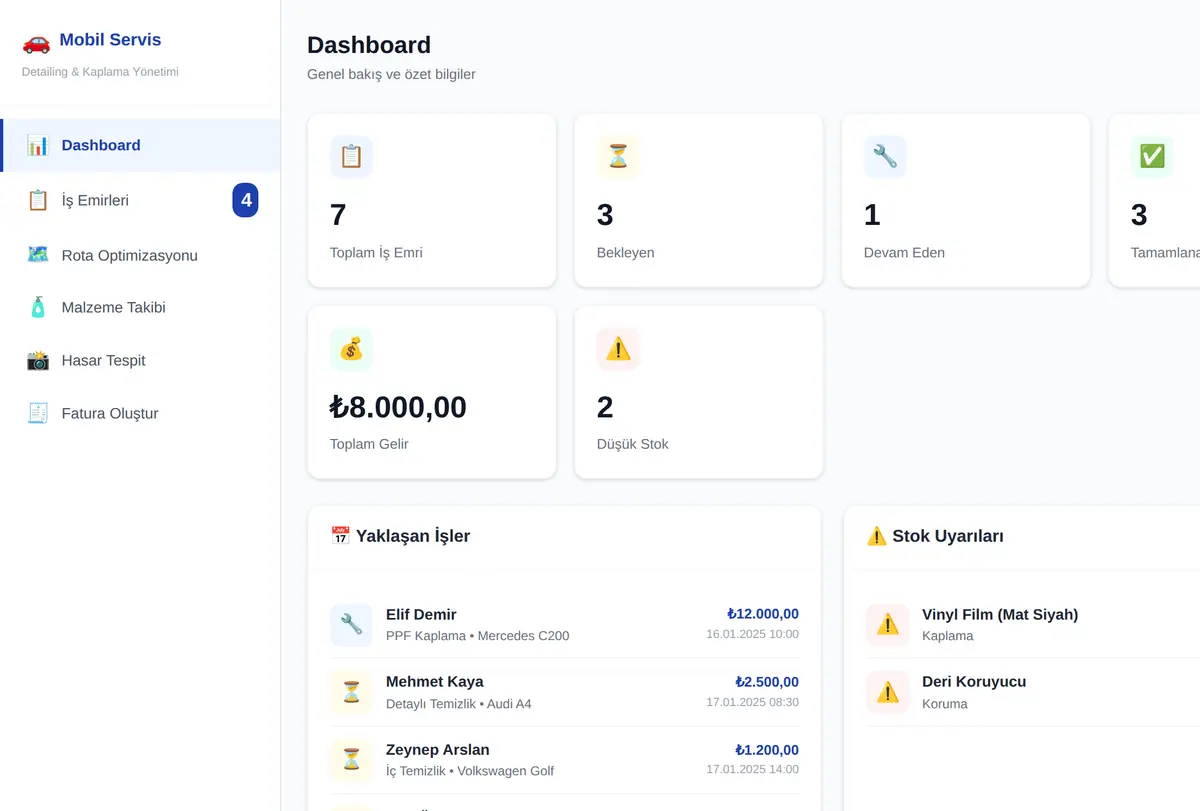Open the Fatura Oluştur page
Image resolution: width=1200 pixels, height=811 pixels.
[x=141, y=413]
